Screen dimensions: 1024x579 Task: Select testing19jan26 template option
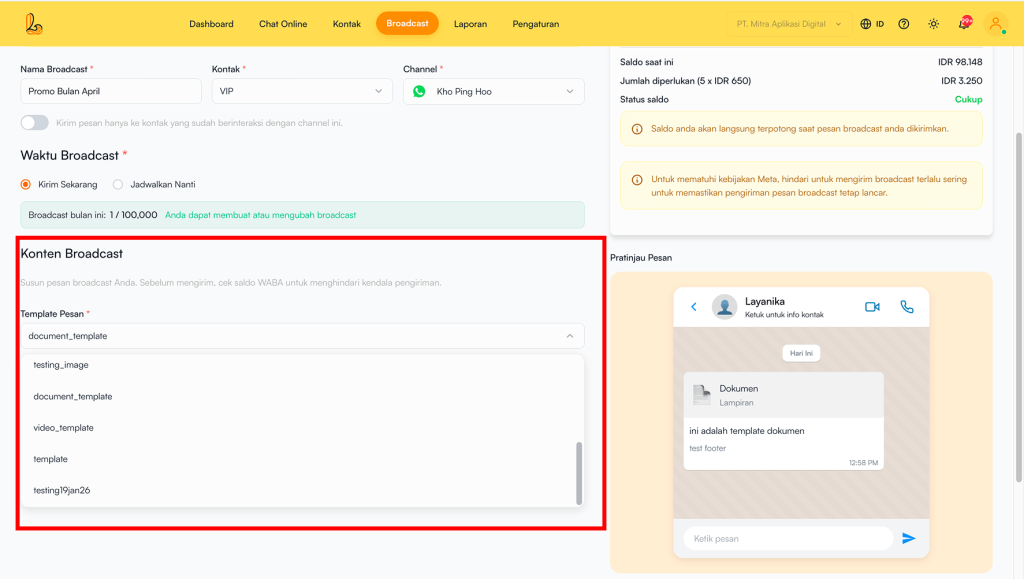(62, 490)
